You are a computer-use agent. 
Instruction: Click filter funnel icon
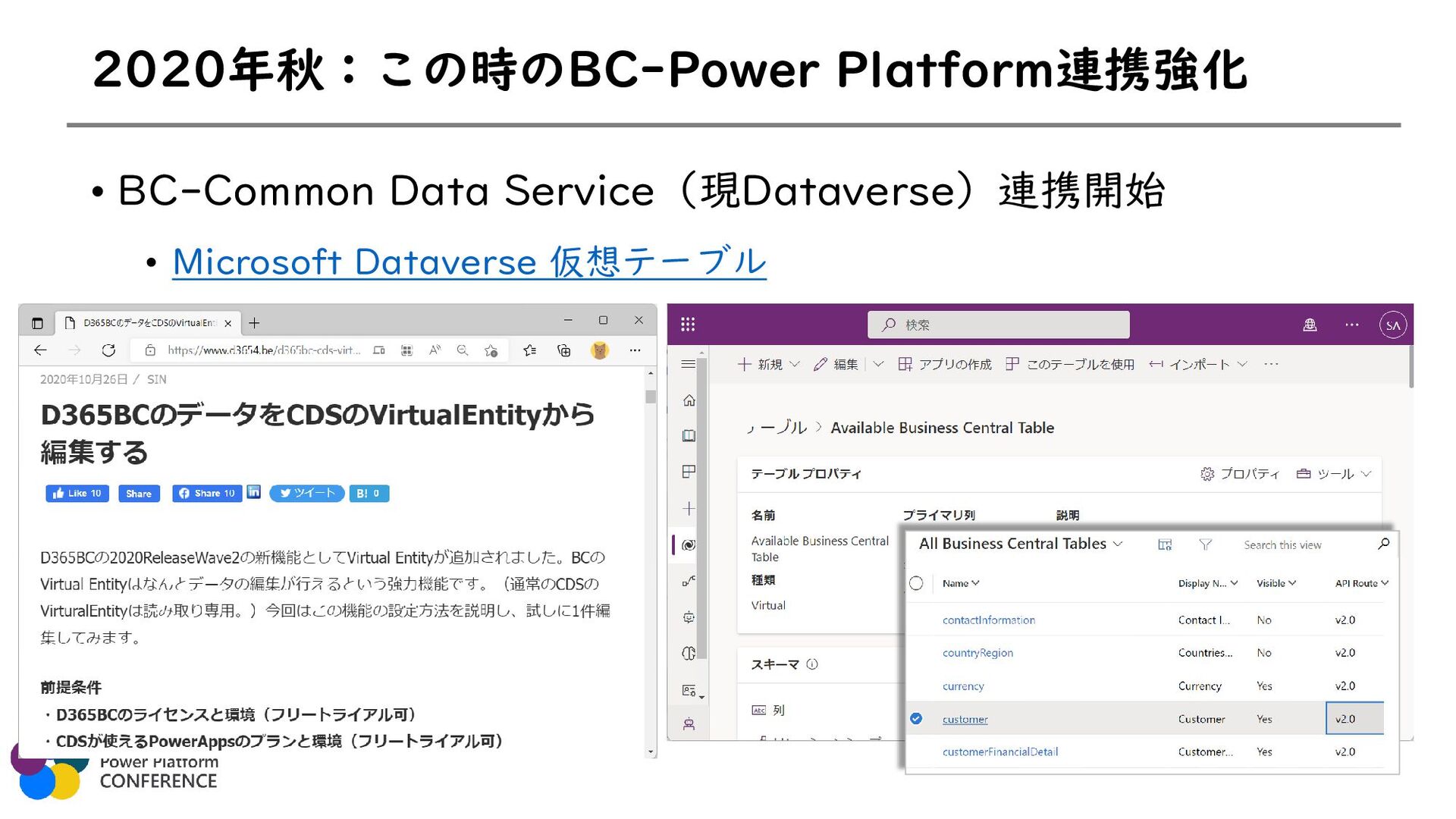click(x=1206, y=544)
